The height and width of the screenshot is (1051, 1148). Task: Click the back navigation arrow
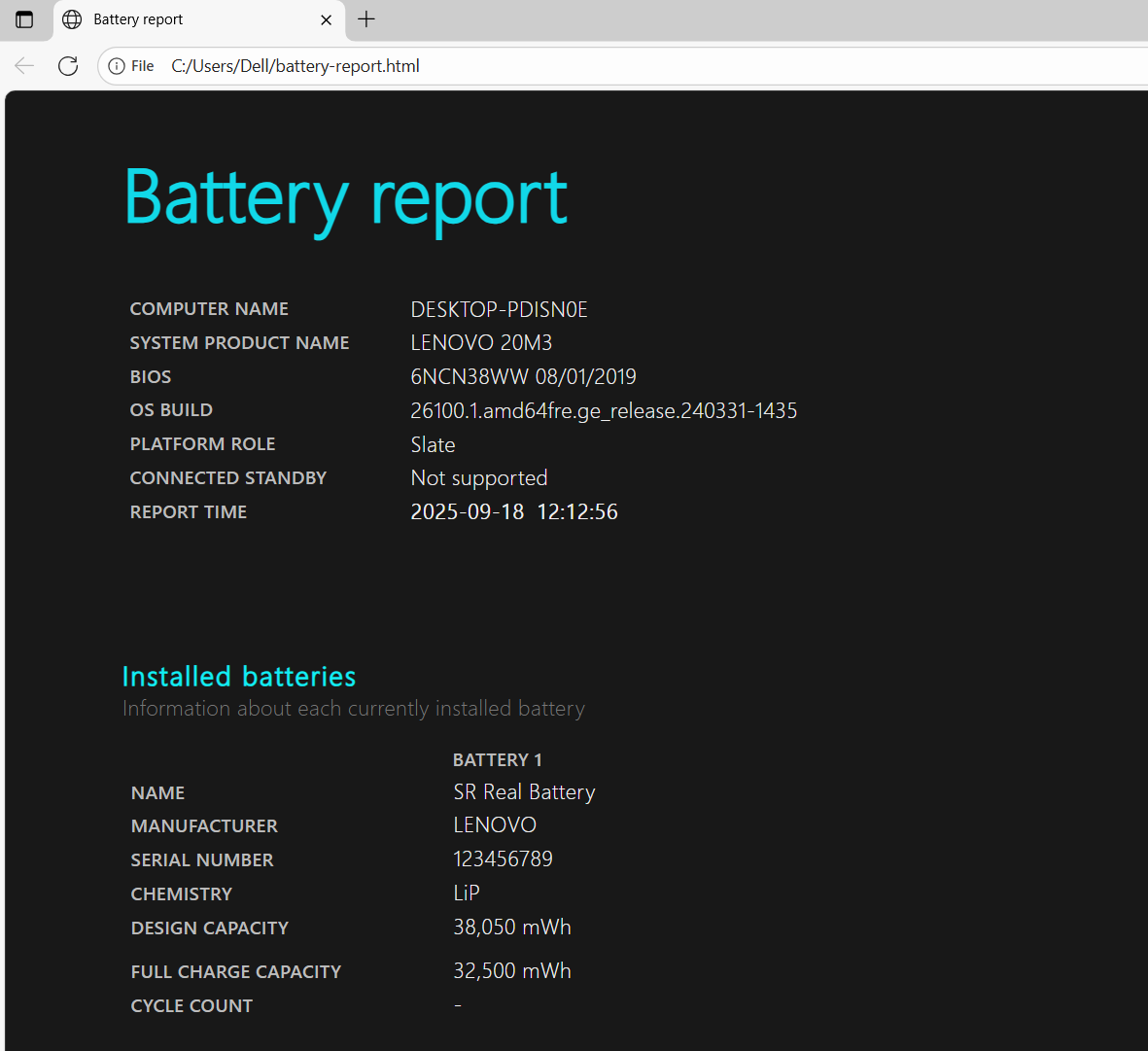(x=24, y=66)
